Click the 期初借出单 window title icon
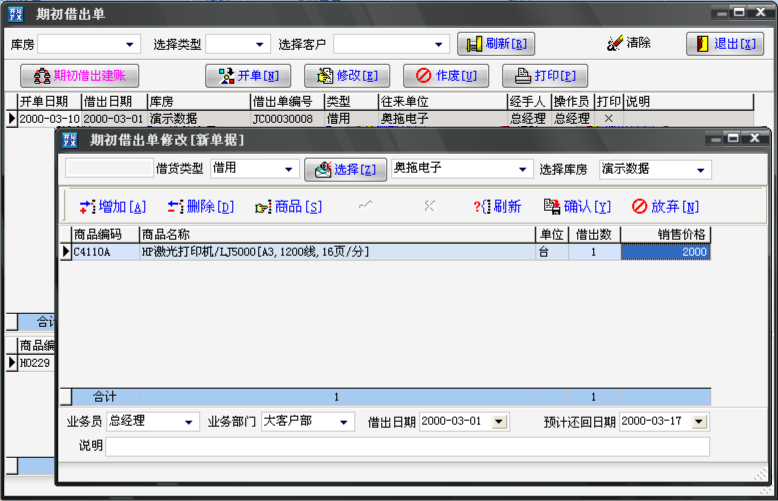Image resolution: width=778 pixels, height=501 pixels. pos(16,14)
